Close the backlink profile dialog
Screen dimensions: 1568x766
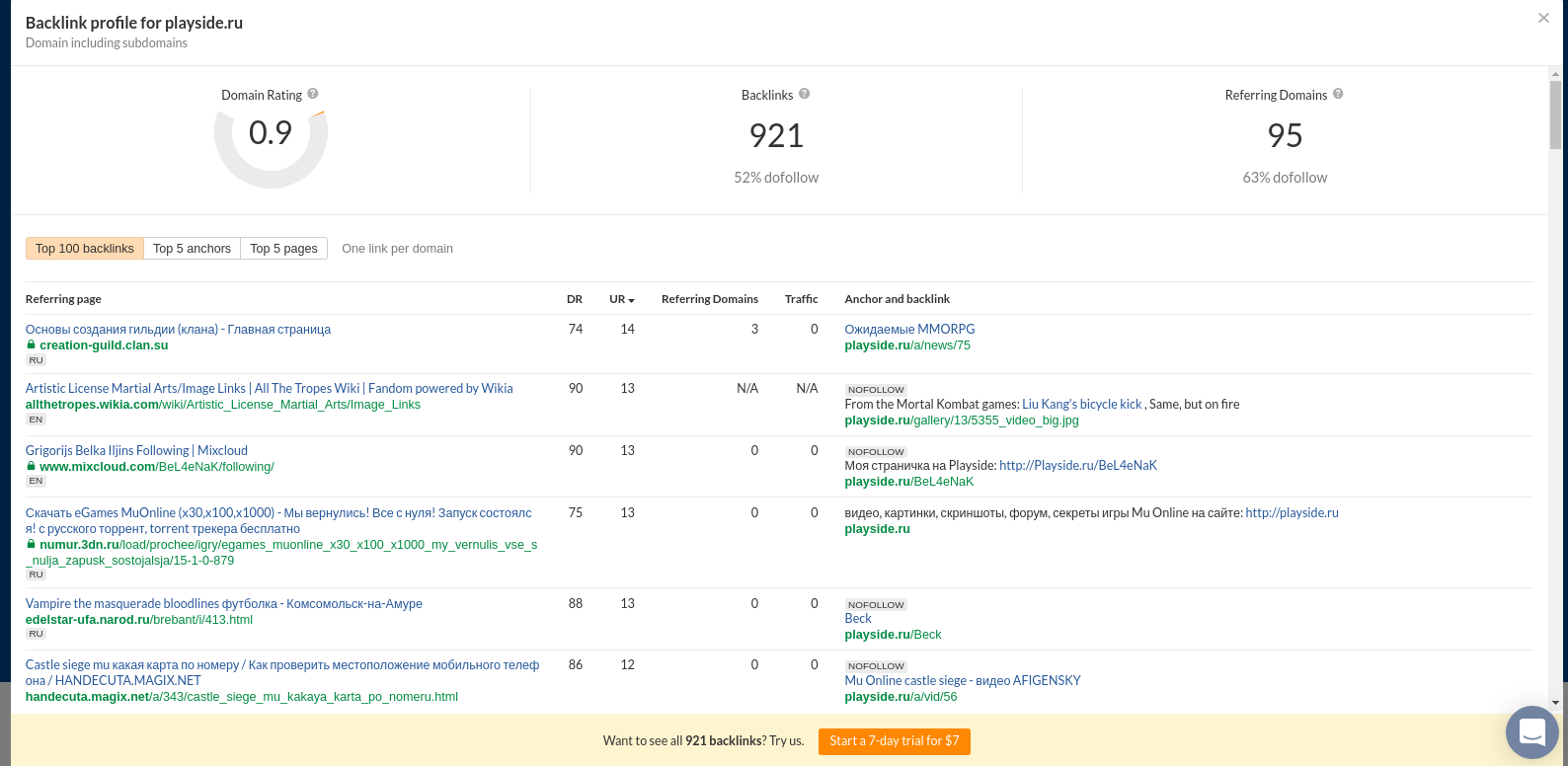pyautogui.click(x=1543, y=18)
